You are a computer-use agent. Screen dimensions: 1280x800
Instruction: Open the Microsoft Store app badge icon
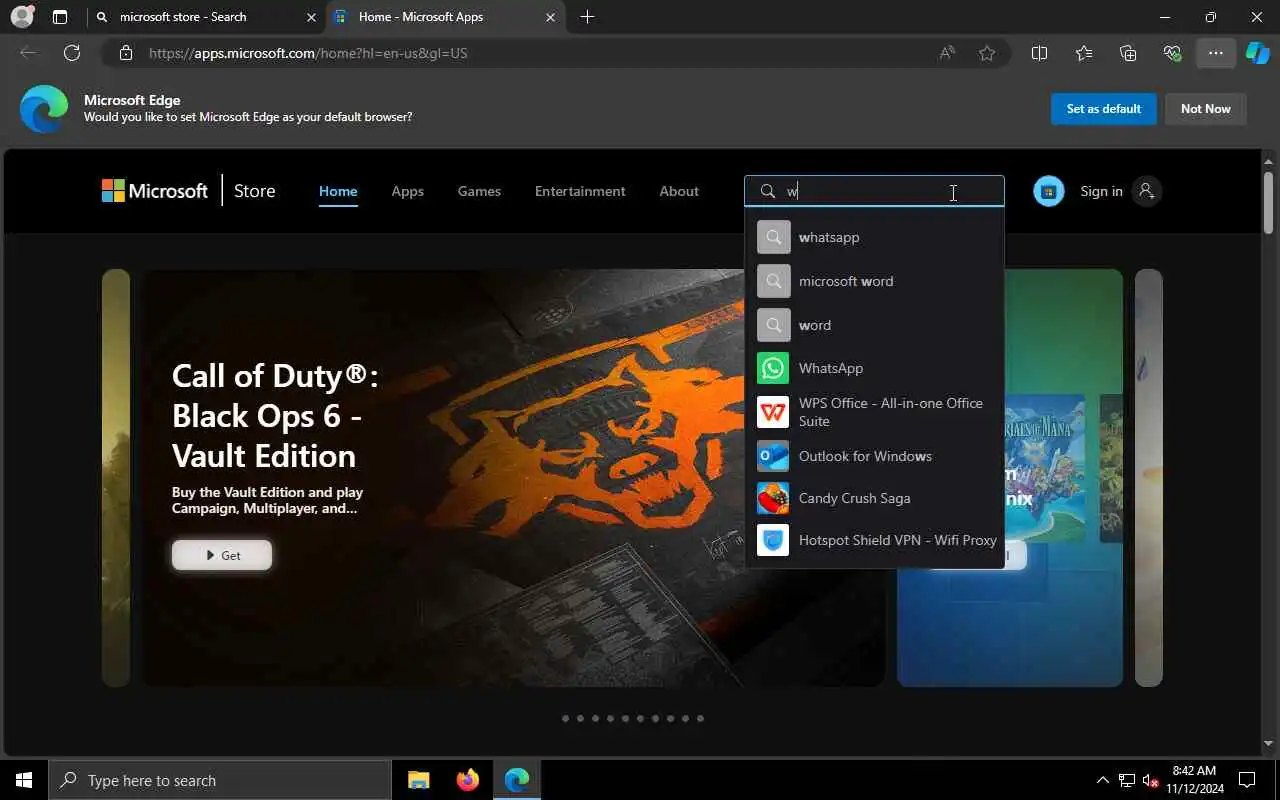pyautogui.click(x=1048, y=191)
